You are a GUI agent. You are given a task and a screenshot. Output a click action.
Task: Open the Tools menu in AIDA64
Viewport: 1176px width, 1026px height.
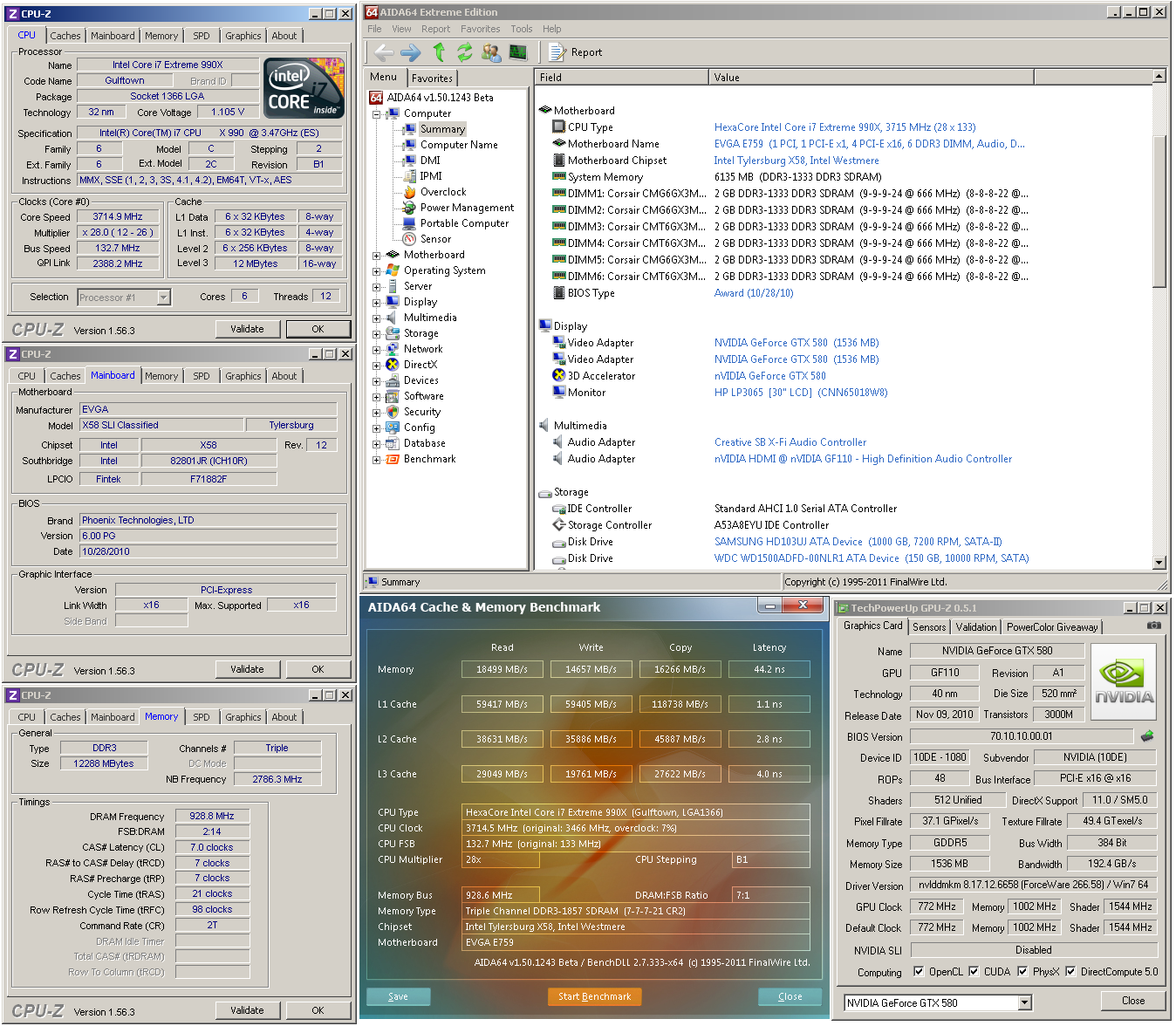click(522, 29)
